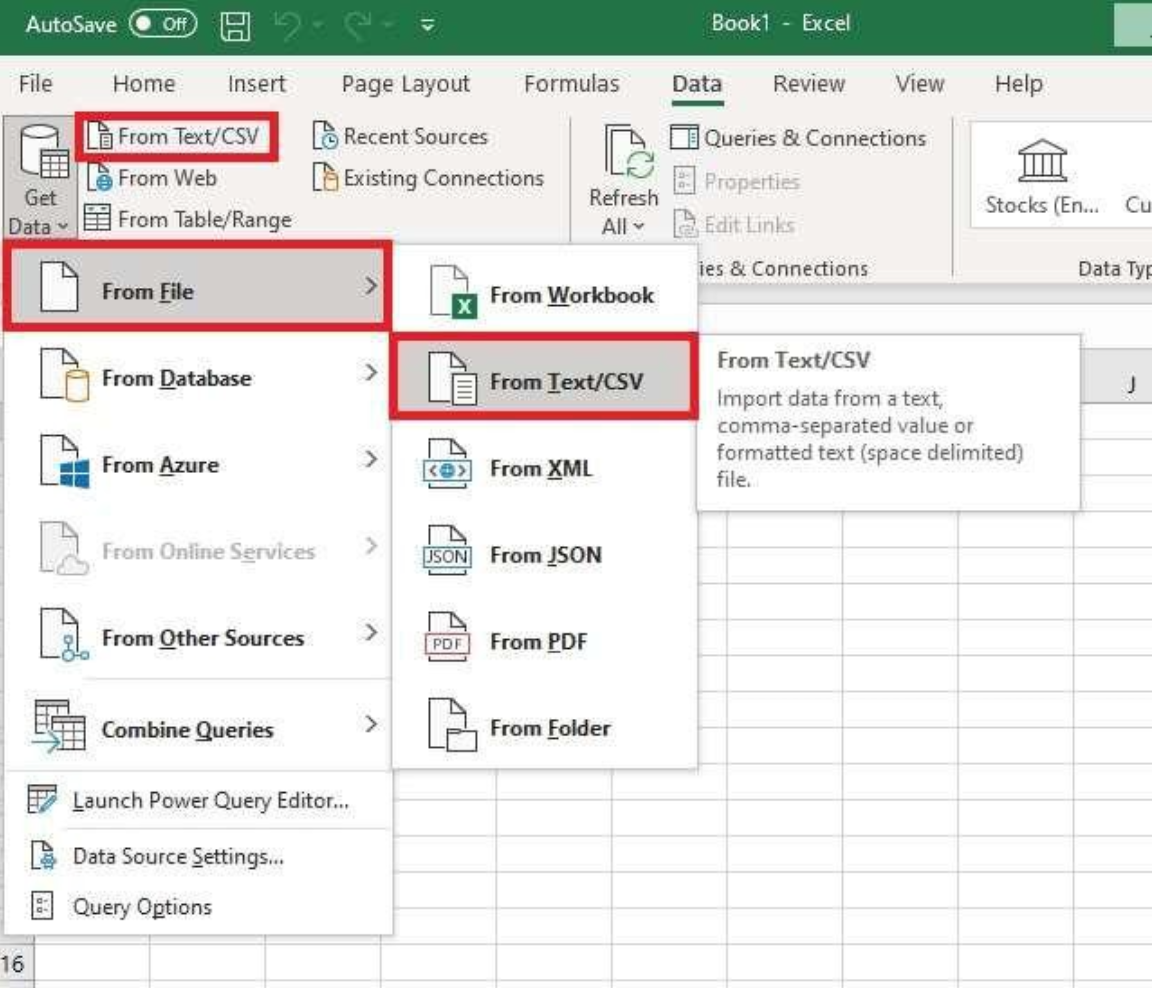Open Query Options
The height and width of the screenshot is (988, 1152).
197,906
